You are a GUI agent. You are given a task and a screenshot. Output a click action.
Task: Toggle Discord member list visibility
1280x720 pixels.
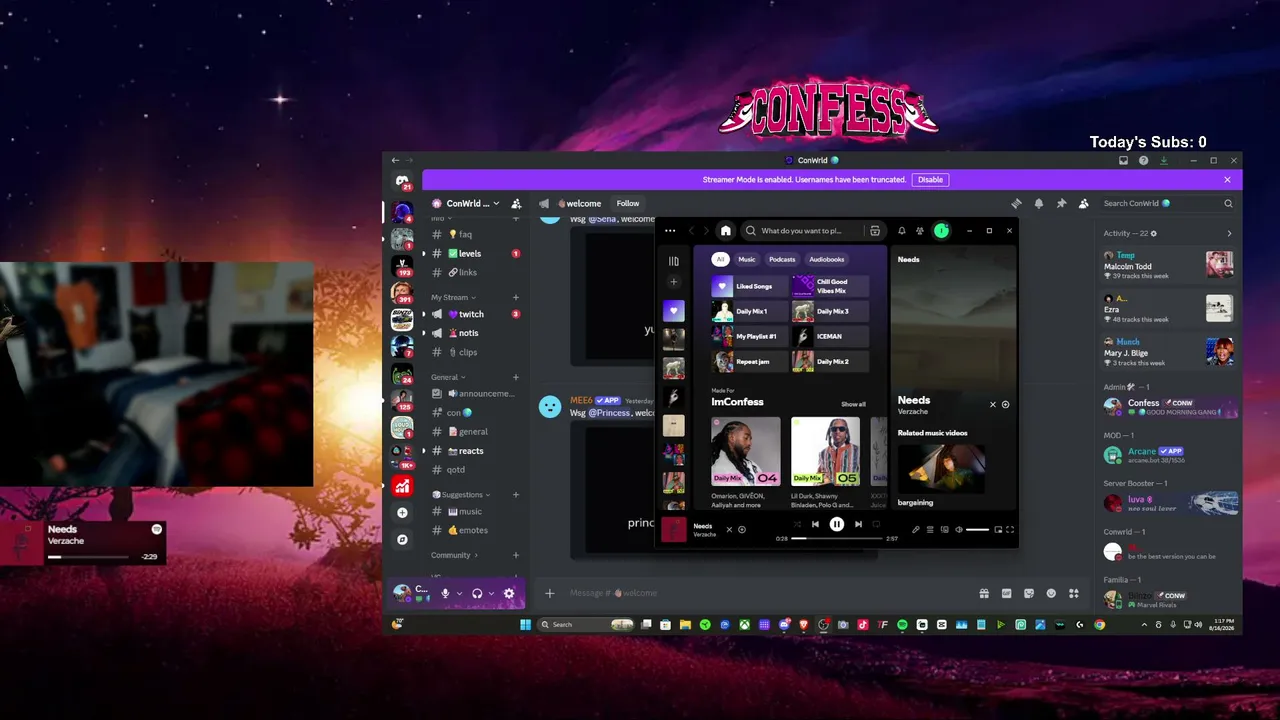[1083, 203]
